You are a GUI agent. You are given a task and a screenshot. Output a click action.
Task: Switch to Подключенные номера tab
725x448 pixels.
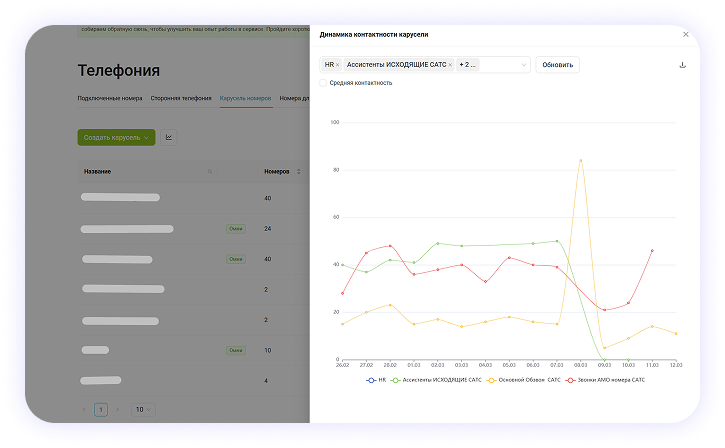click(x=110, y=98)
